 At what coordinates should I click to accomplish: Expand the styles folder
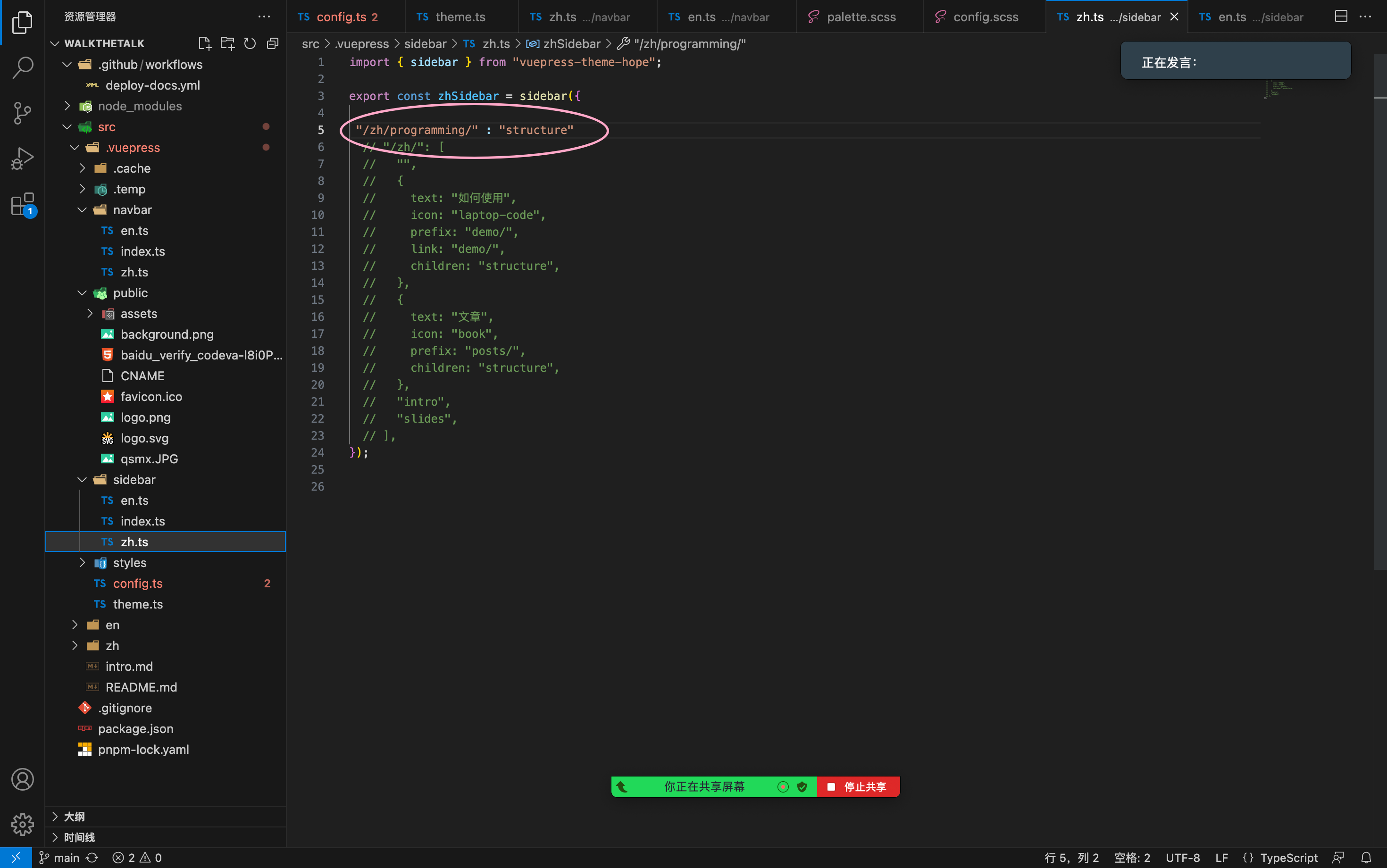tap(82, 563)
